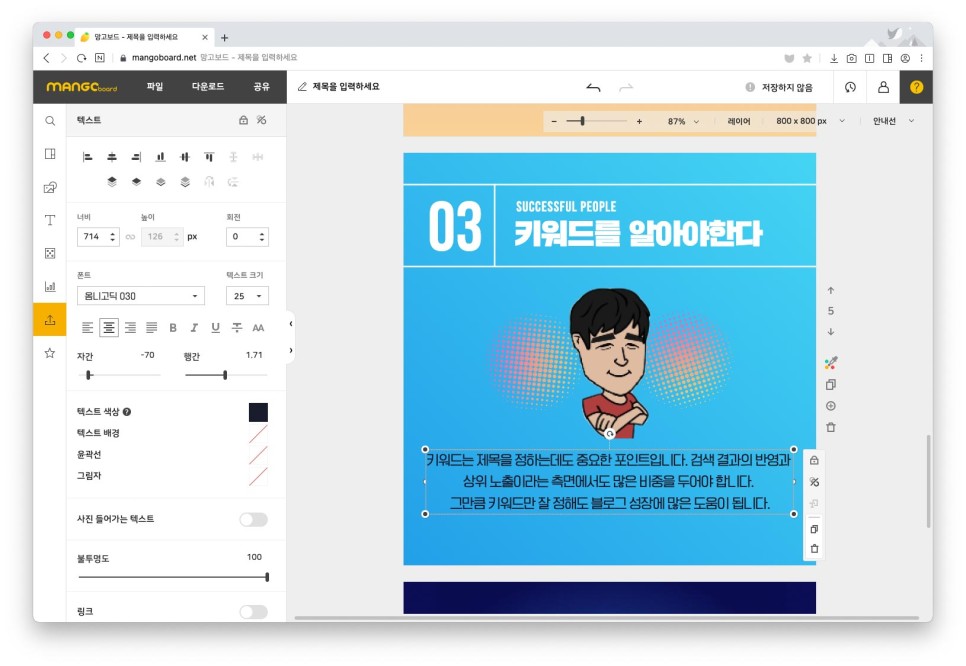Open the 레이어 panel button
The width and height of the screenshot is (966, 666).
[738, 121]
